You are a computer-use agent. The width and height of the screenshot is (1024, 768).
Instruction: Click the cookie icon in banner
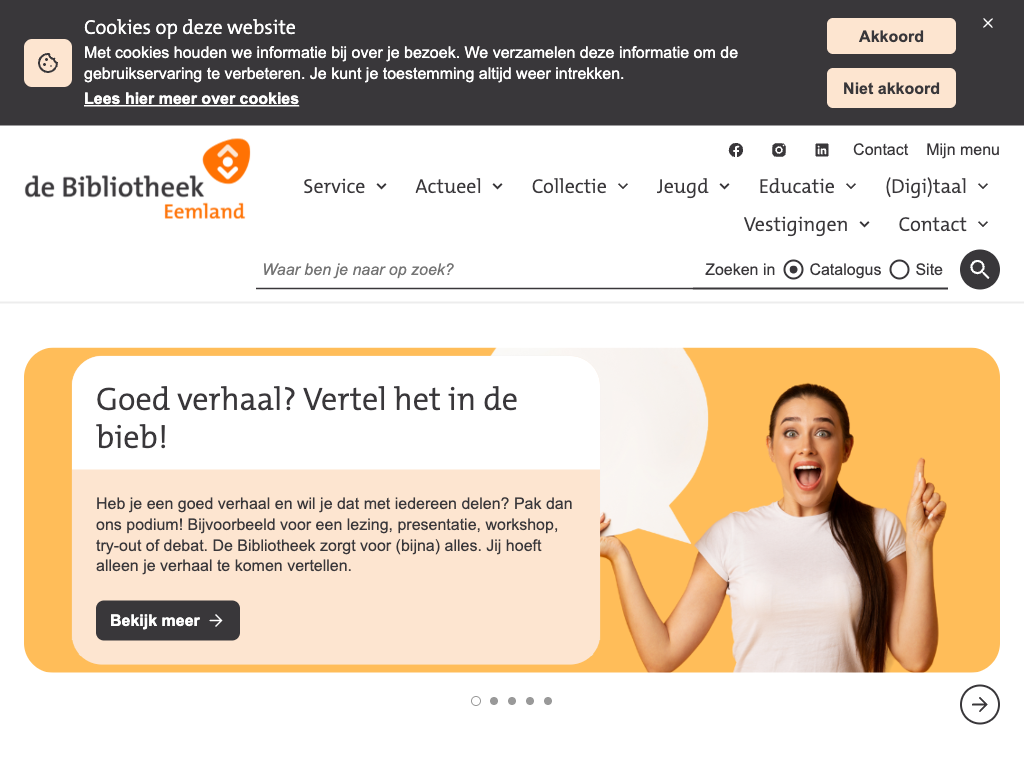[x=48, y=63]
